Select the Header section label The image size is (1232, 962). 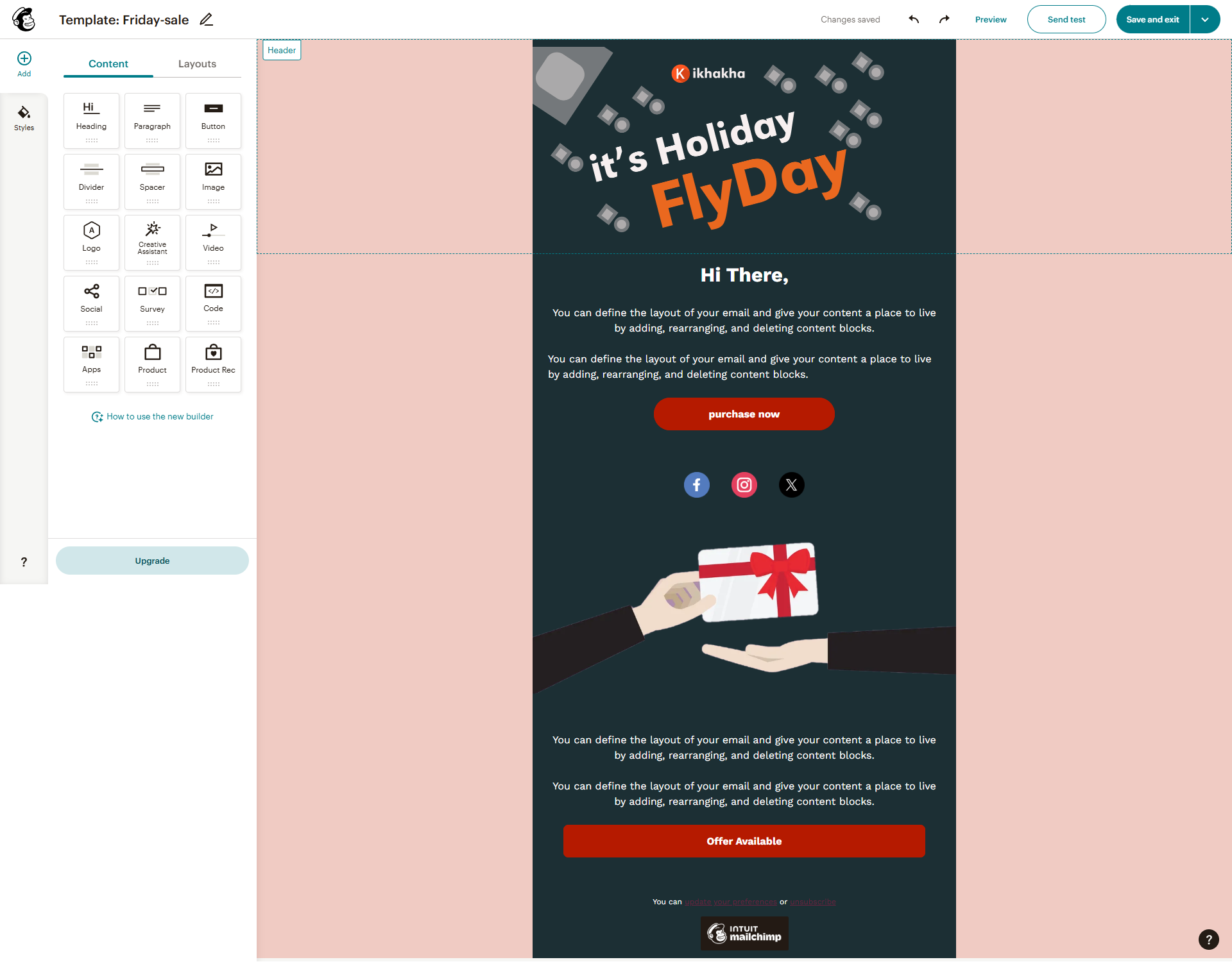coord(281,49)
